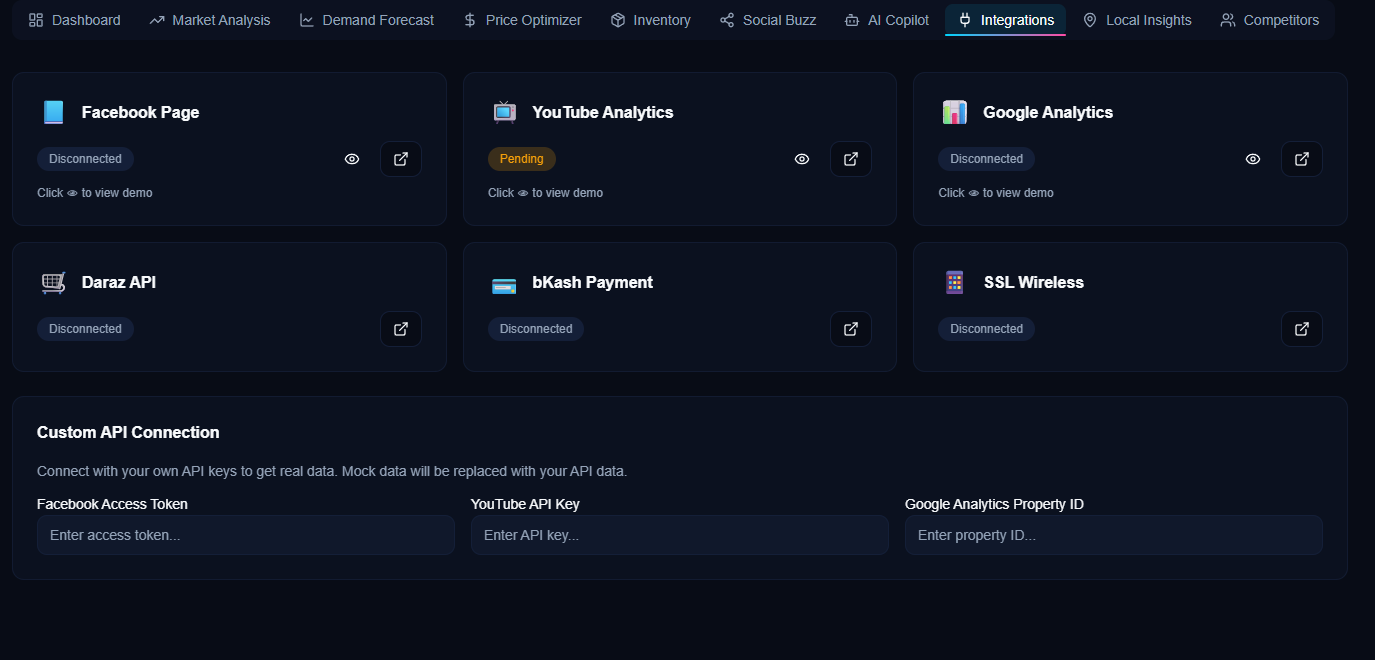The height and width of the screenshot is (660, 1375).
Task: Open the Dashboard tab
Action: 74,20
